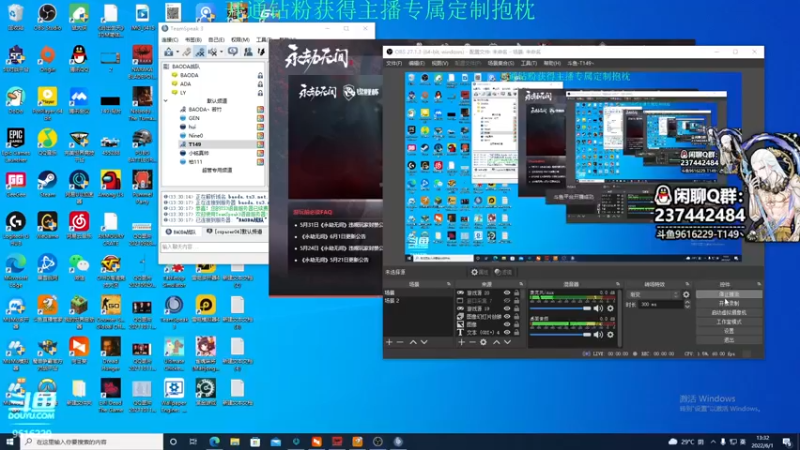800x450 pixels.
Task: Click 退出 to exit OBS
Action: point(729,340)
